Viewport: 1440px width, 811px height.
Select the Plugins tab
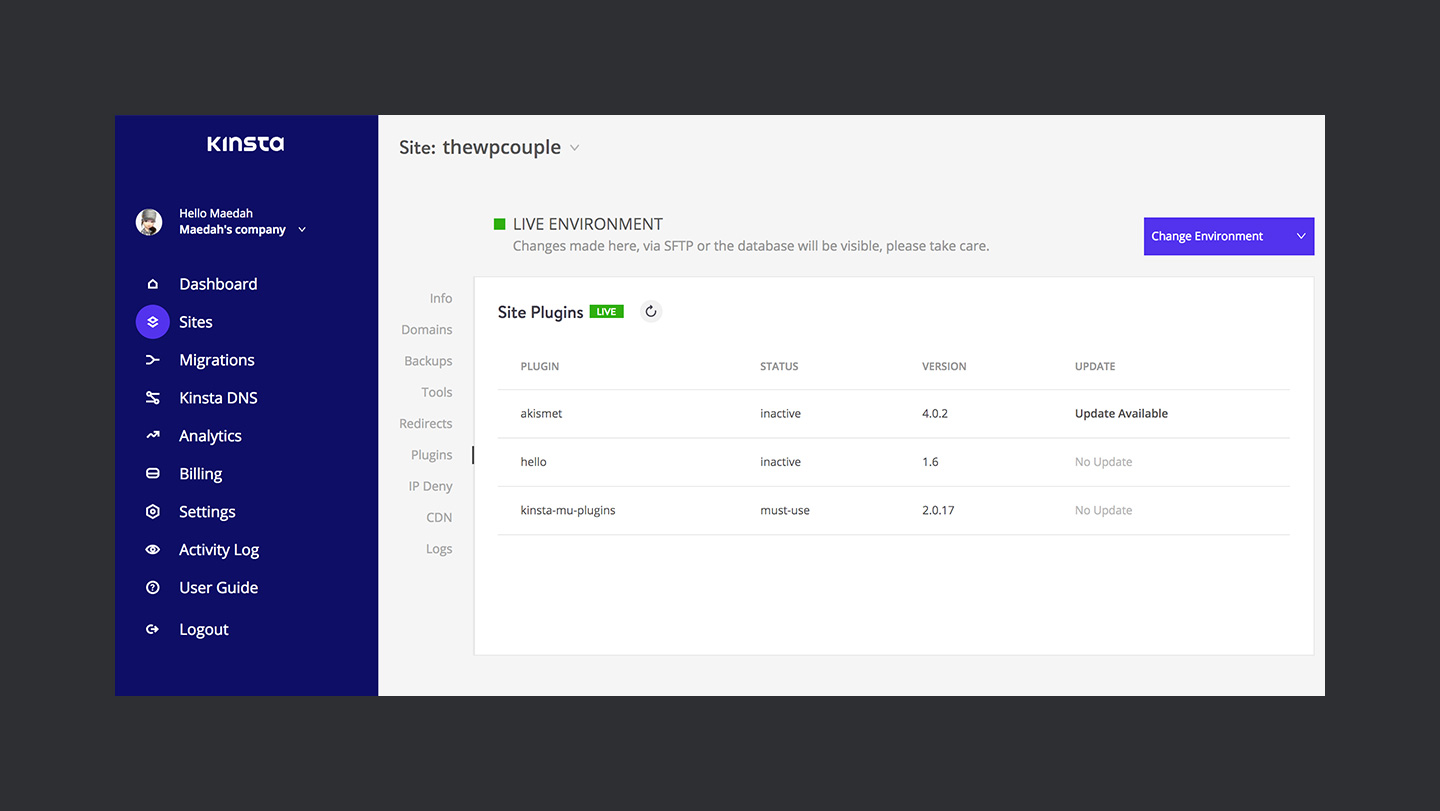pos(432,455)
